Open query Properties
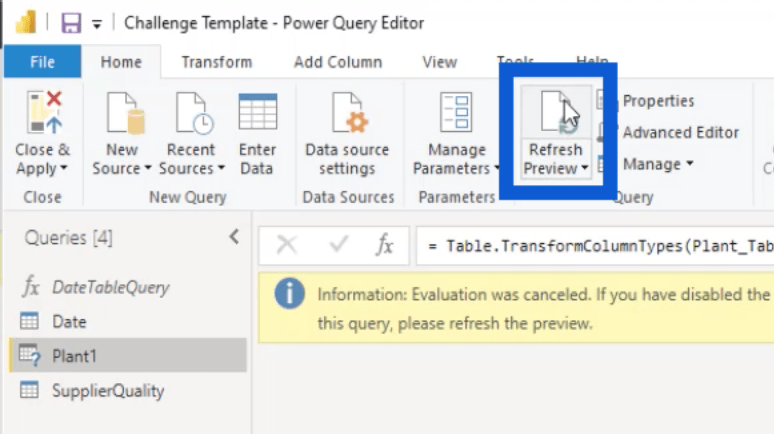The image size is (774, 434). point(658,101)
